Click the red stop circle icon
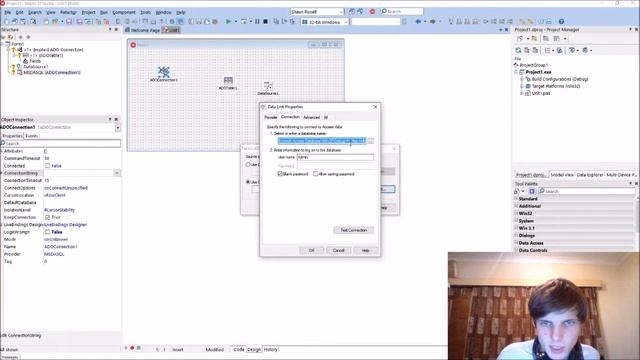The image size is (640, 360). point(372,11)
